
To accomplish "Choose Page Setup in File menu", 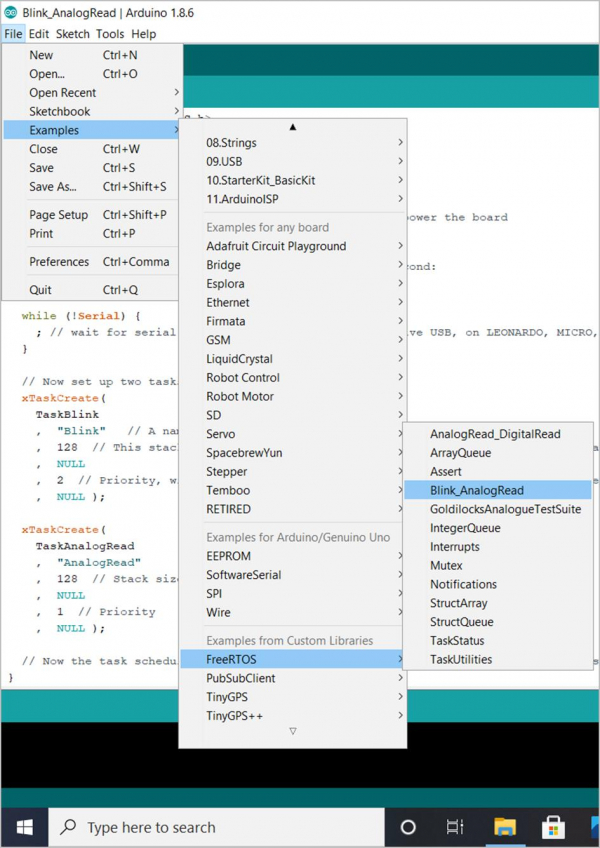I will (59, 215).
